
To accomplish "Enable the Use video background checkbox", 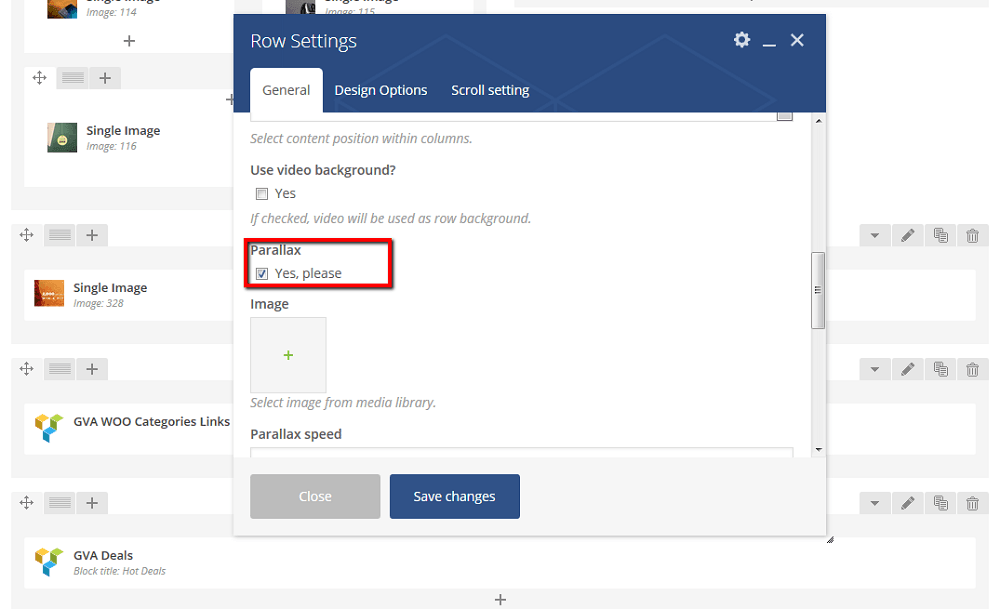I will [x=261, y=194].
